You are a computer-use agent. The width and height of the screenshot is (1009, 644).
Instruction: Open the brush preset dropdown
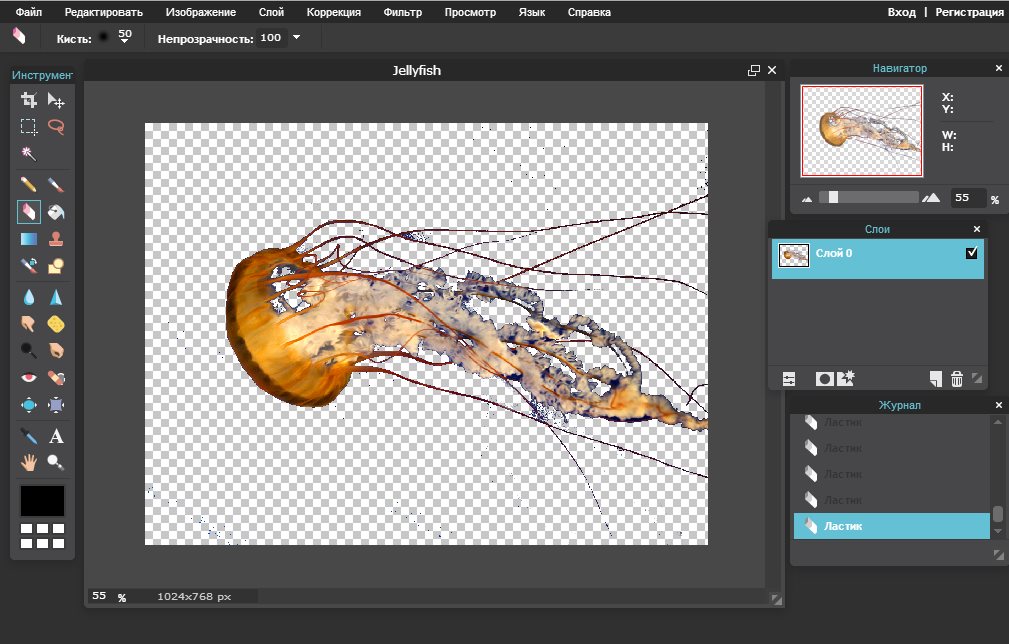pyautogui.click(x=125, y=37)
